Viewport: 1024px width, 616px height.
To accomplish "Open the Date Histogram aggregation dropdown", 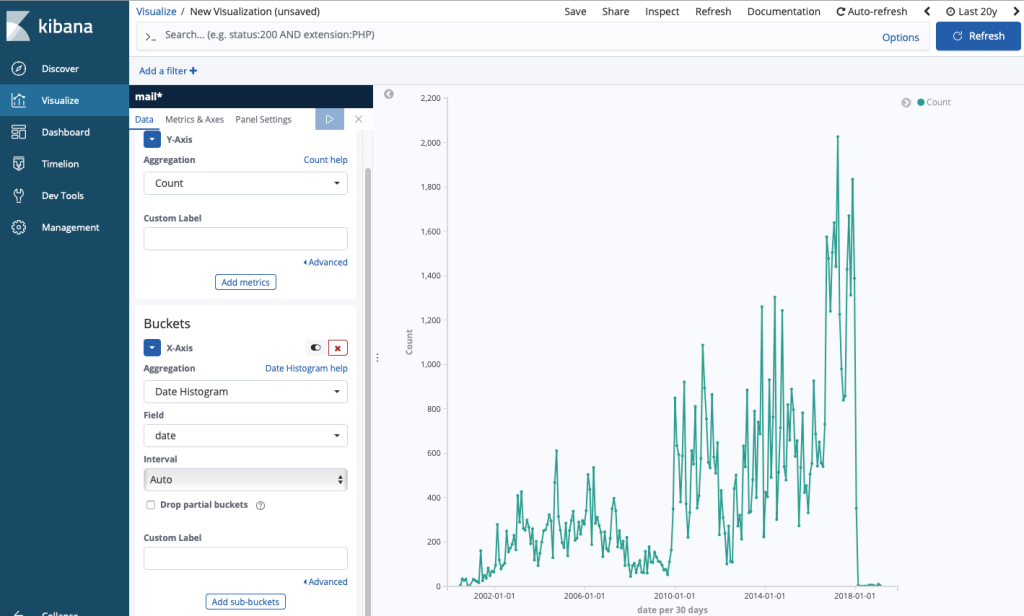I will click(x=245, y=392).
